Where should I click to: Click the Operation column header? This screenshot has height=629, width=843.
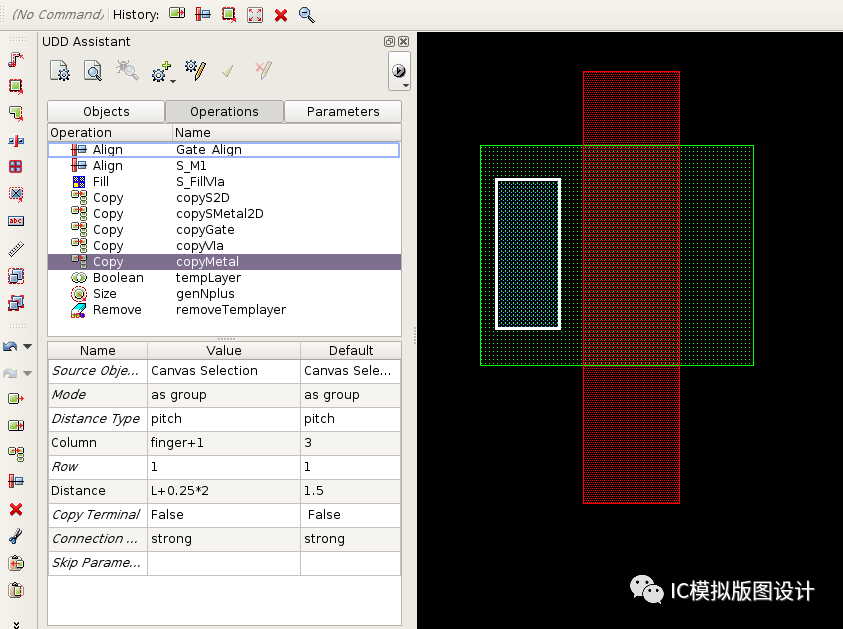110,133
